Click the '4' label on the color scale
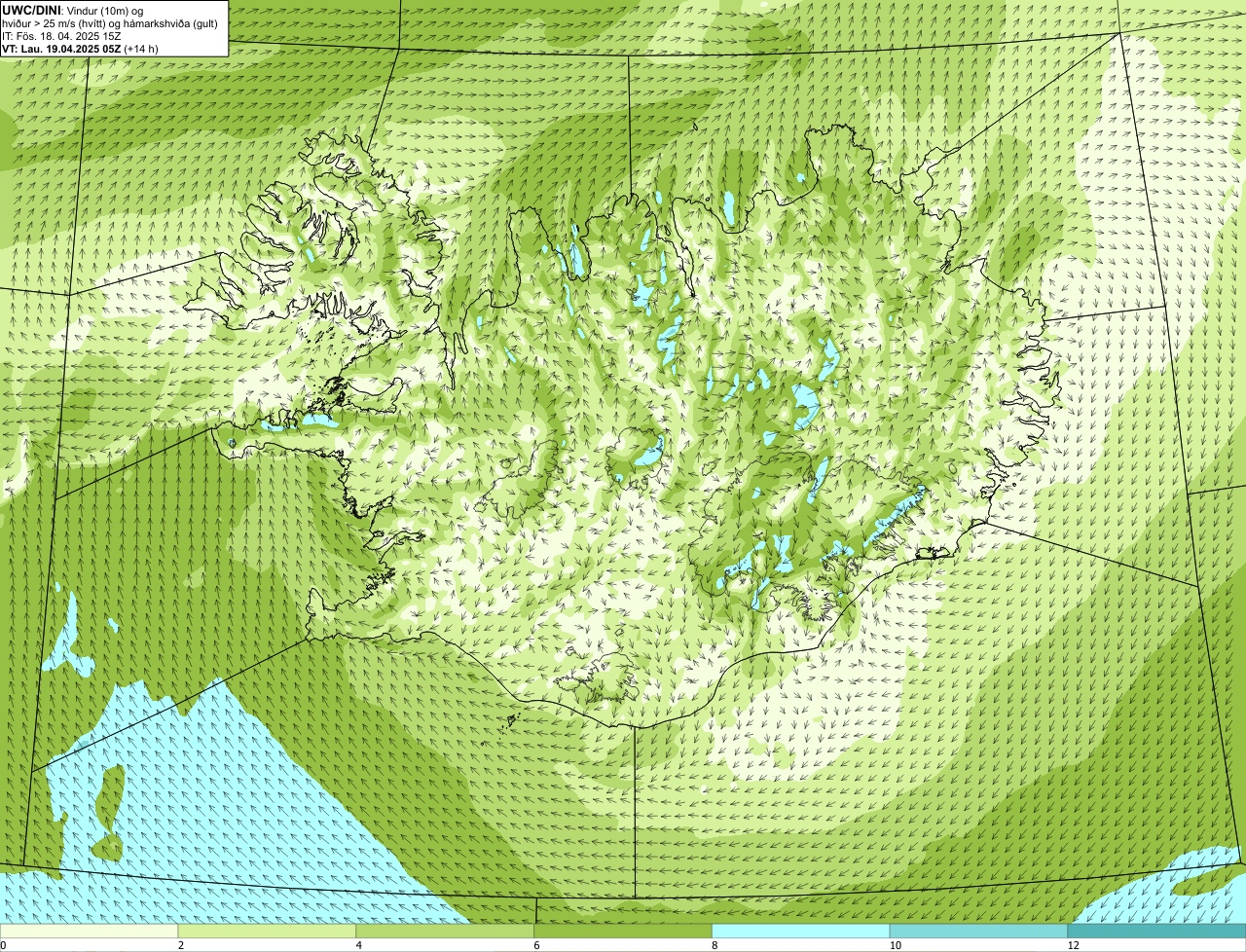This screenshot has width=1246, height=952. (x=358, y=945)
